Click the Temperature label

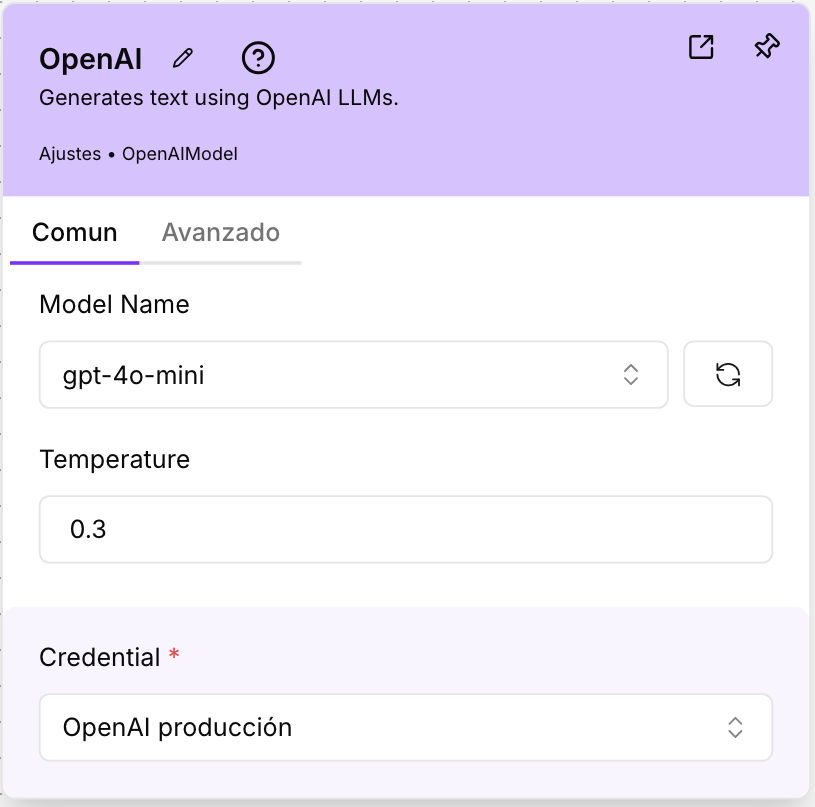(x=115, y=459)
